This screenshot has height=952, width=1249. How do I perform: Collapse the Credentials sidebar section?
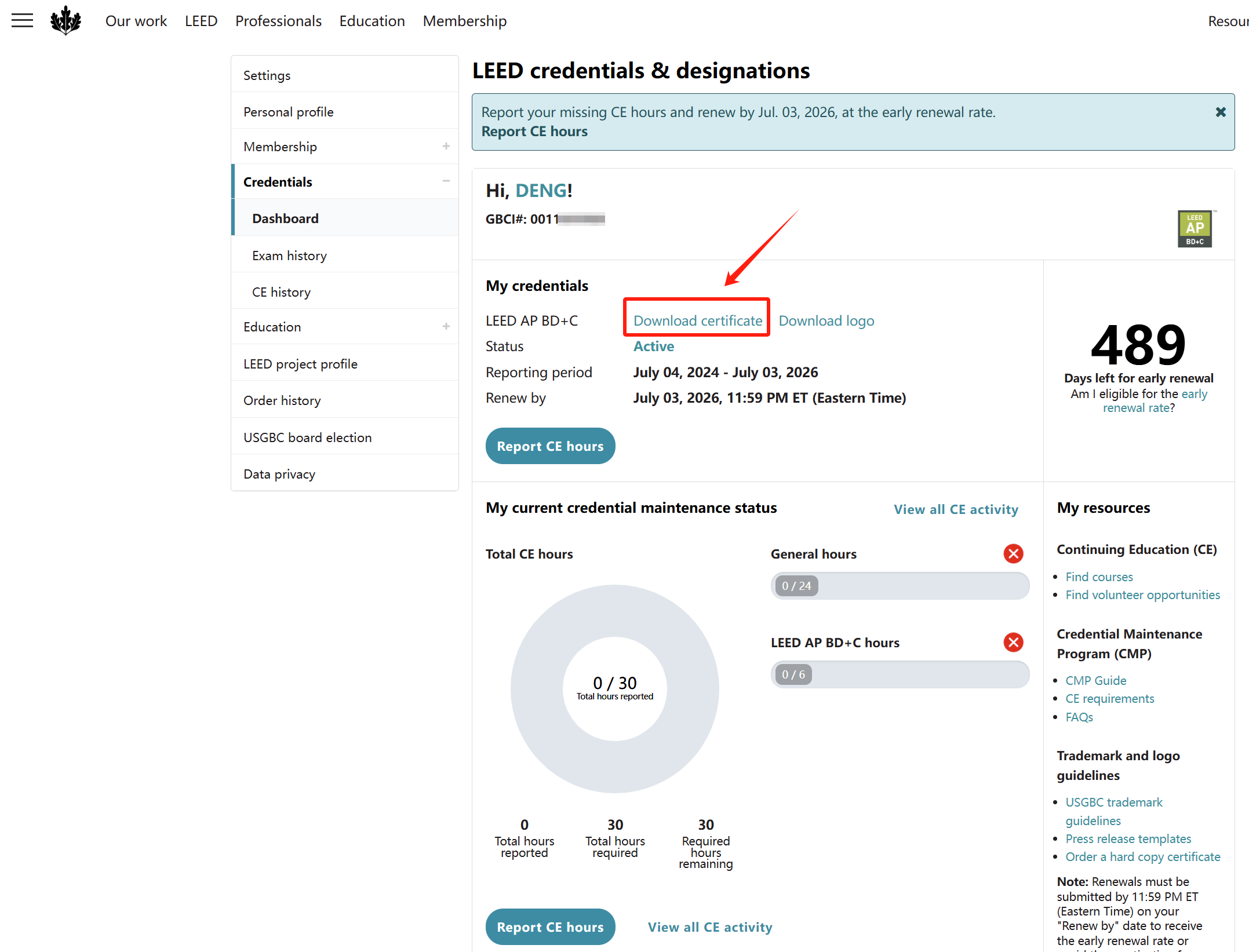[x=446, y=181]
